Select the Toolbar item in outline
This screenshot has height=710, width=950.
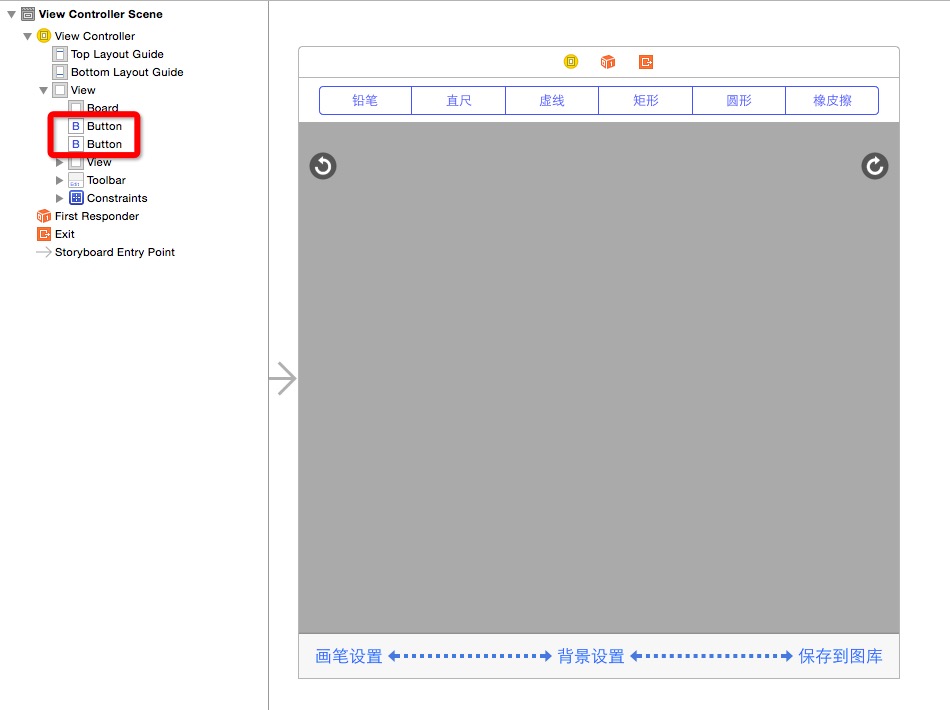106,181
